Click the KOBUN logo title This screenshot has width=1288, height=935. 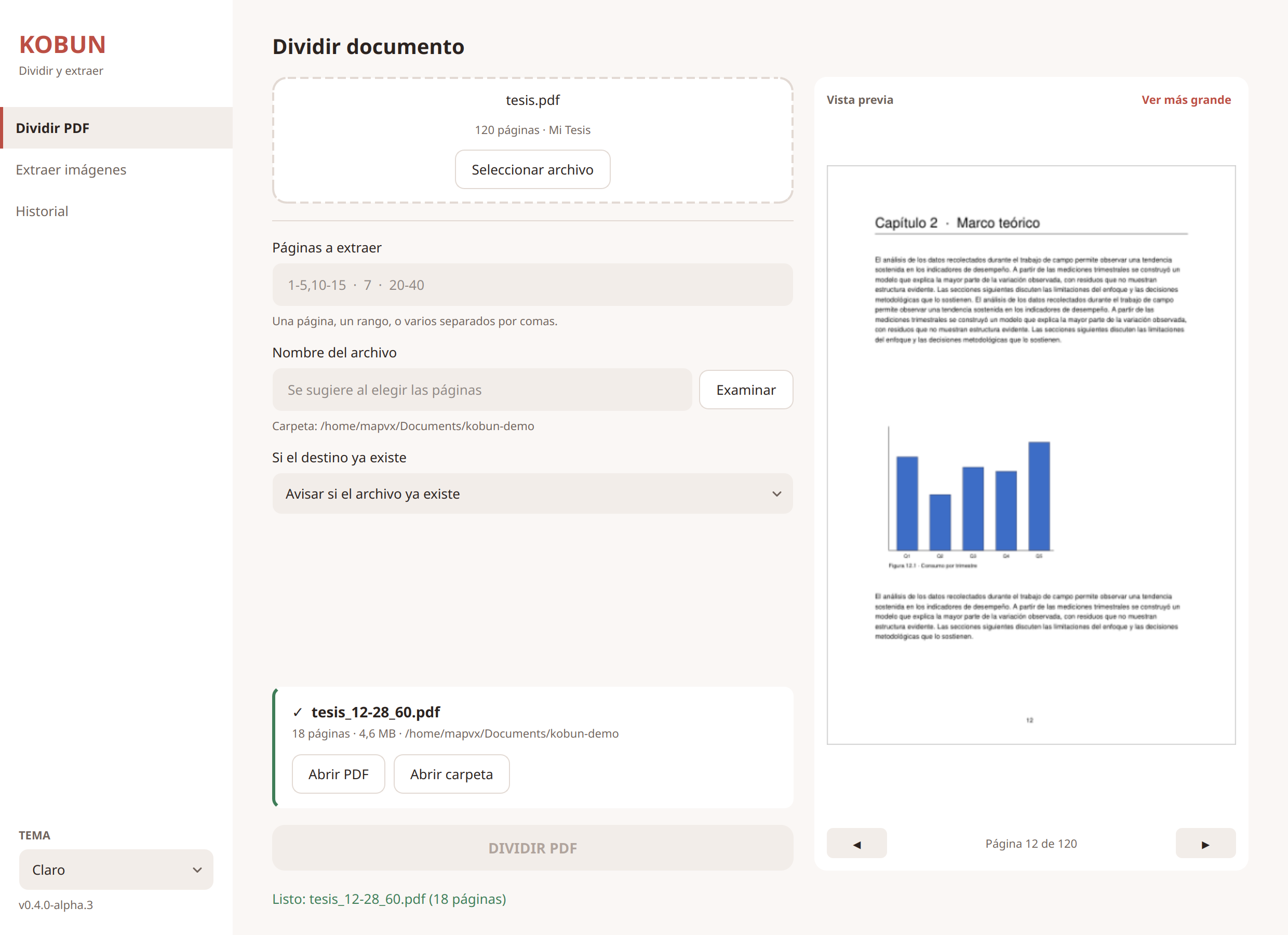62,45
